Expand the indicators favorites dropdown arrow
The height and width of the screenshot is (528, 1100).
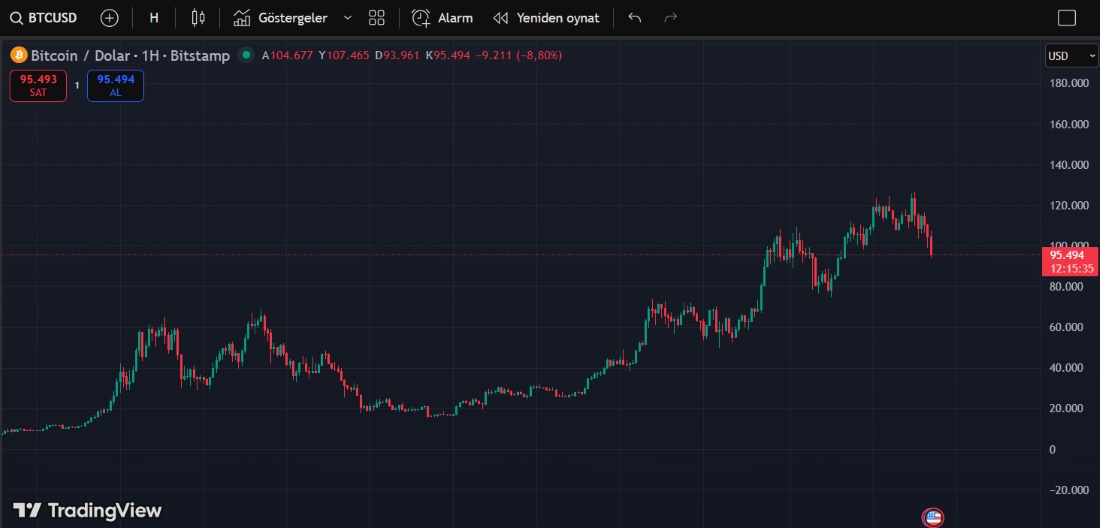347,18
